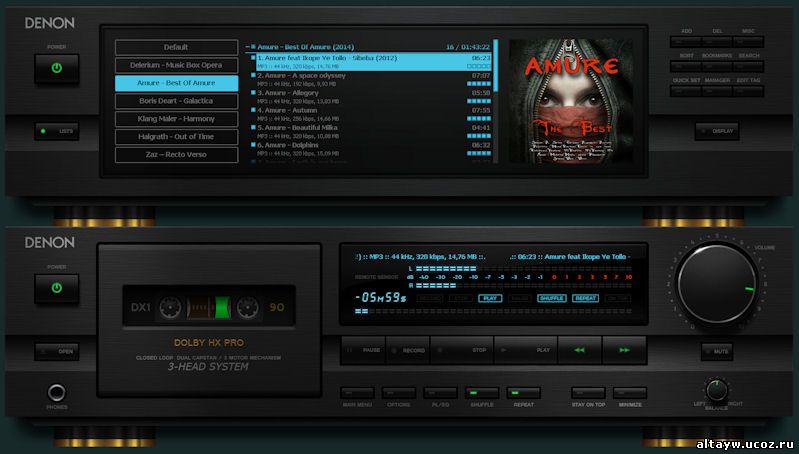This screenshot has width=799, height=454.
Task: Click rating squares of Beautiful Milka track
Action: click(x=479, y=136)
